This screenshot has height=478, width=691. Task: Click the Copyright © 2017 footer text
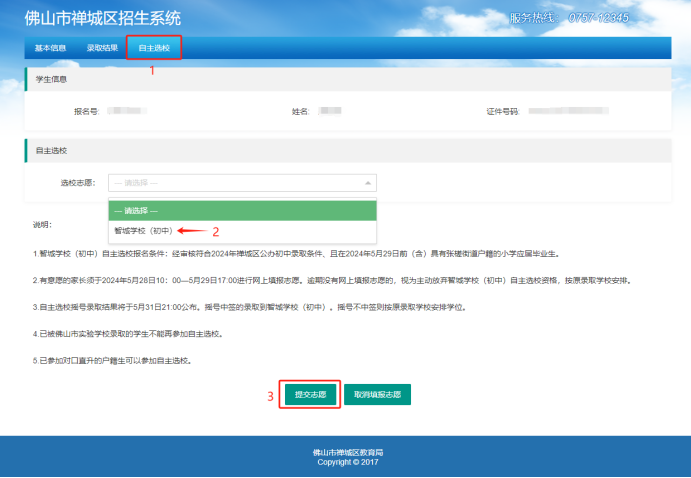coord(345,462)
